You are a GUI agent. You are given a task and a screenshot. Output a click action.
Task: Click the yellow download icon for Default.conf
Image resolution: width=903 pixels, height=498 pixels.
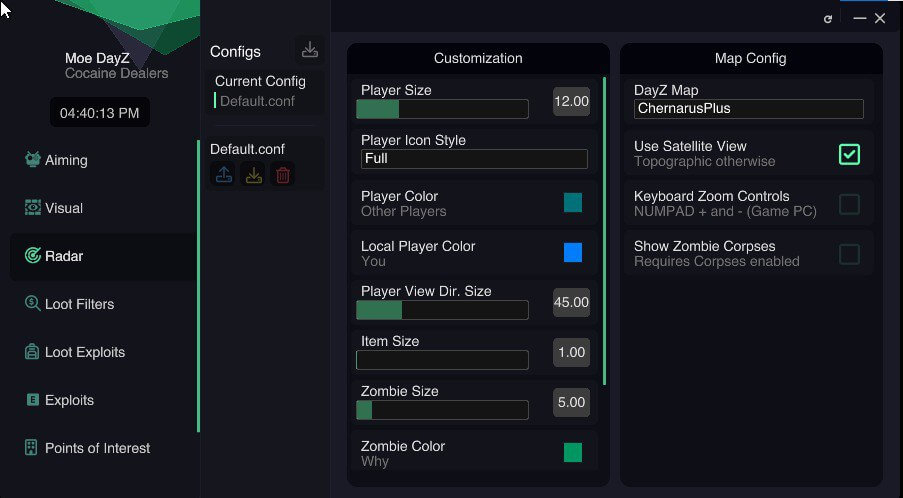(x=253, y=174)
